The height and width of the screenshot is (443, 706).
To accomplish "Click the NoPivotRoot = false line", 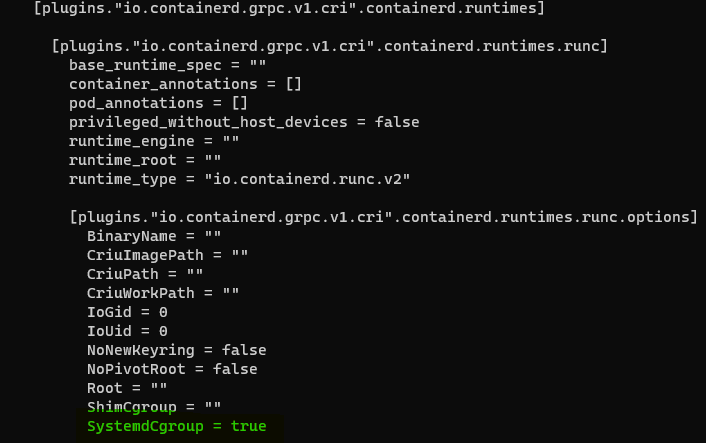I will click(x=172, y=369).
